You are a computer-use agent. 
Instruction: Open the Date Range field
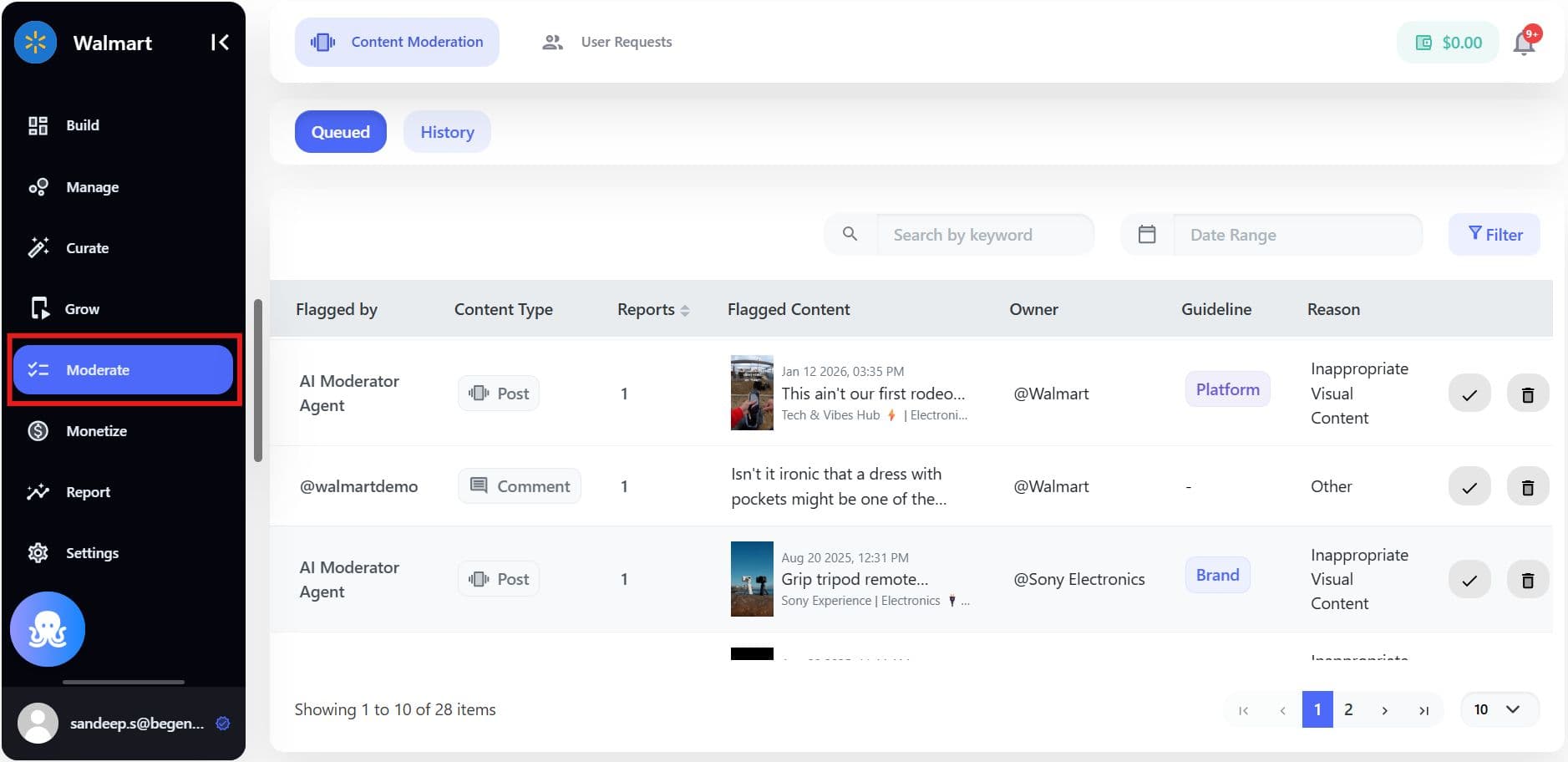pyautogui.click(x=1297, y=235)
